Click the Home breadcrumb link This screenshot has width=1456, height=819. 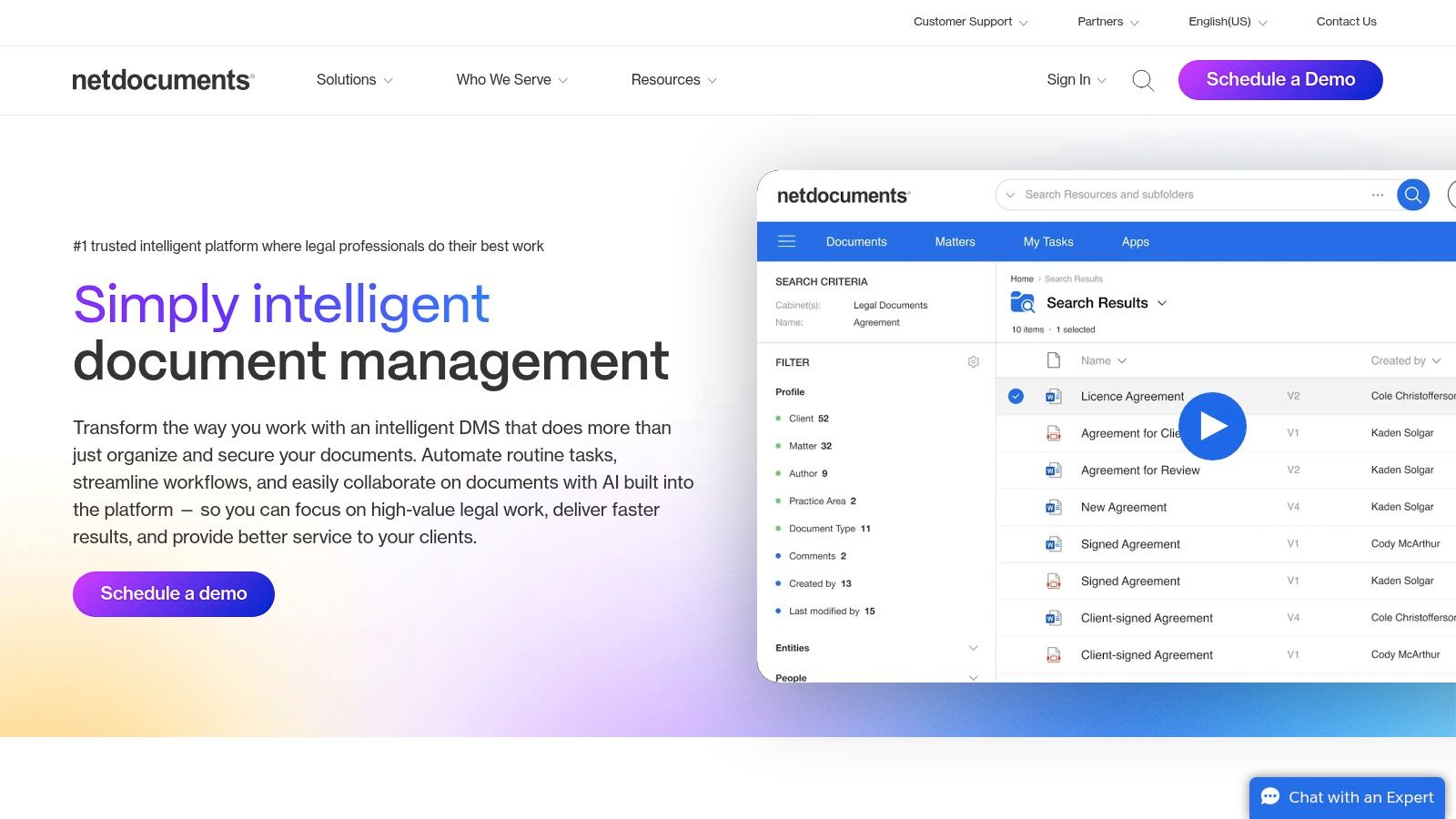[1022, 279]
